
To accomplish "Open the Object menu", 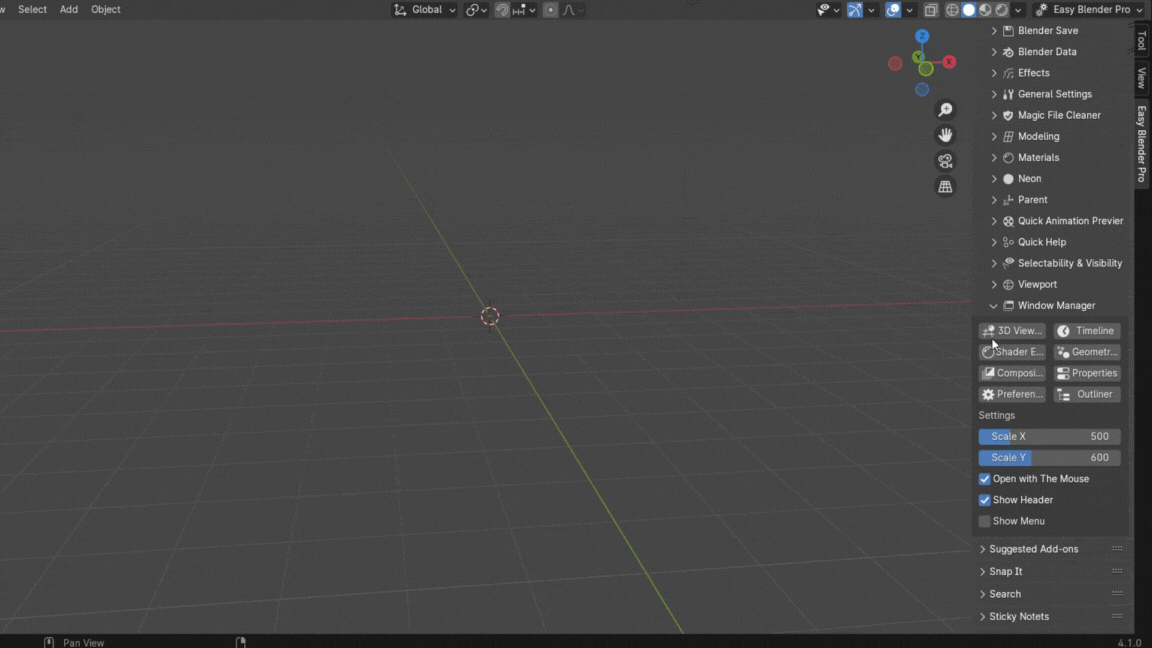I will click(x=105, y=10).
